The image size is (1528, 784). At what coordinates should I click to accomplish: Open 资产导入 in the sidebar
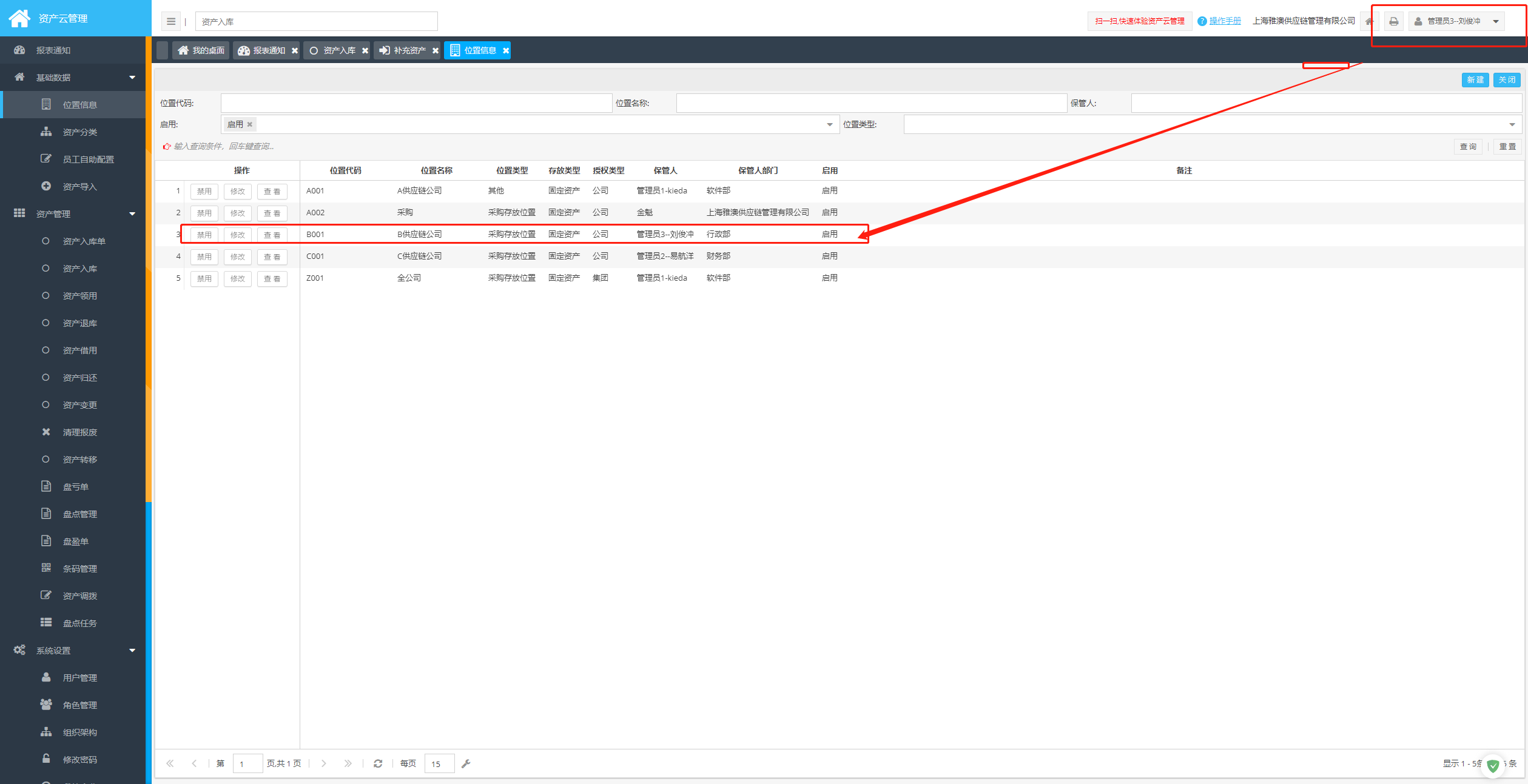[x=73, y=187]
